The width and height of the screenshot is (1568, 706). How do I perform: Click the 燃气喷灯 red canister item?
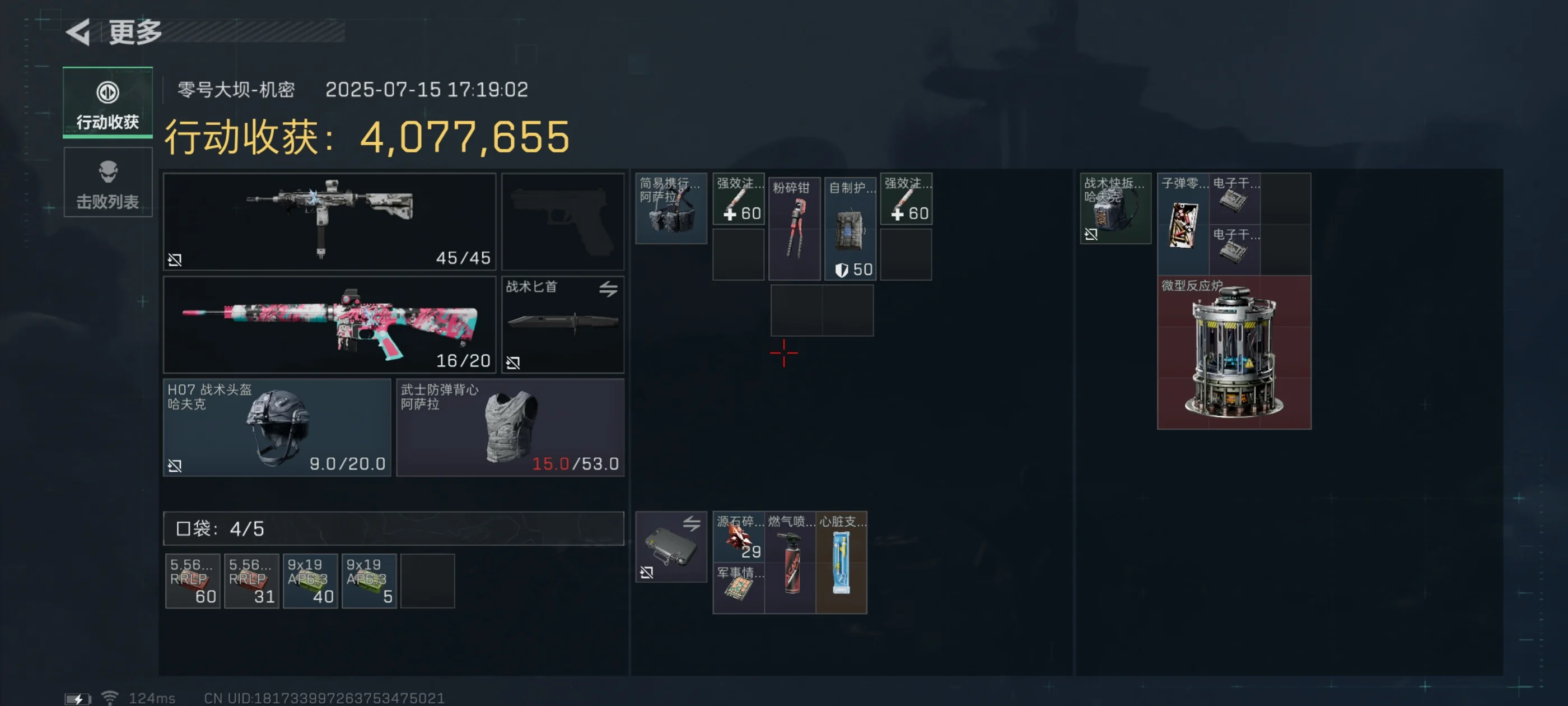[x=790, y=562]
